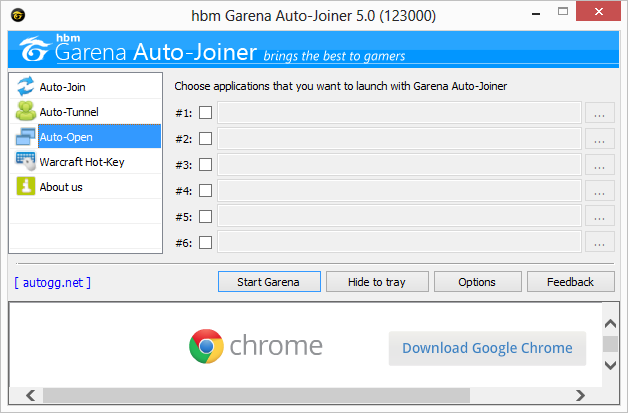This screenshot has width=628, height=413.
Task: Click the browse button for slot #4
Action: pos(600,191)
